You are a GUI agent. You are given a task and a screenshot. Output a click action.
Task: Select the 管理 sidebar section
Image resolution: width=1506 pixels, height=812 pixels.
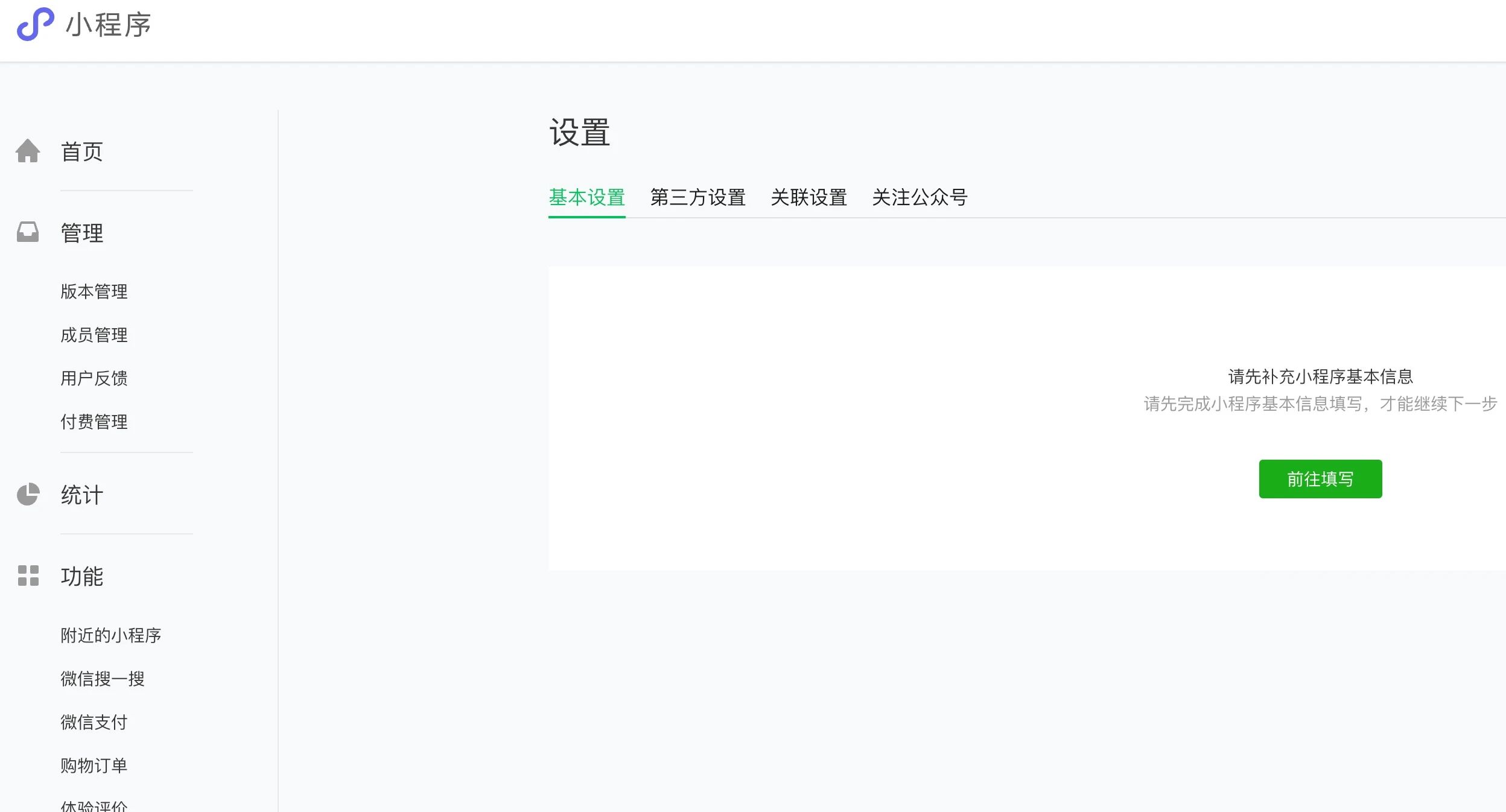82,233
